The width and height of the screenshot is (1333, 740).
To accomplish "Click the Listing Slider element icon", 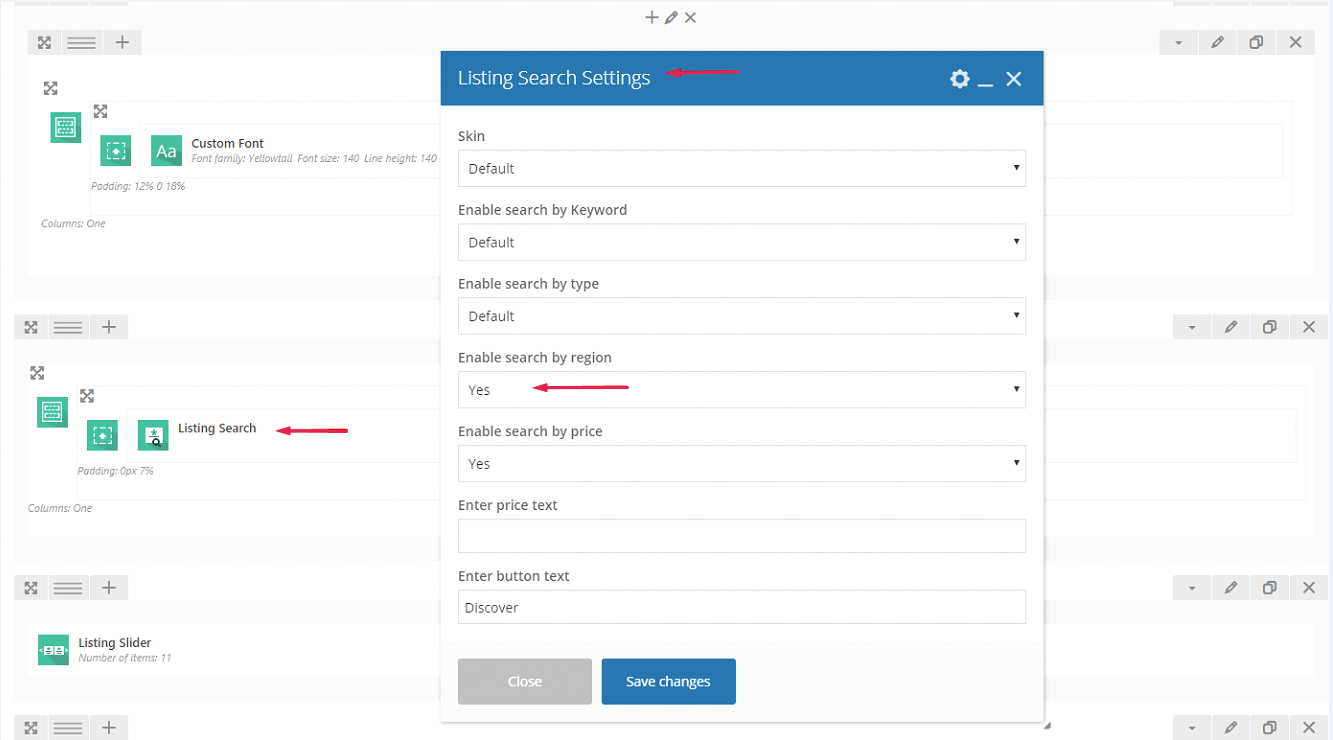I will pos(53,650).
